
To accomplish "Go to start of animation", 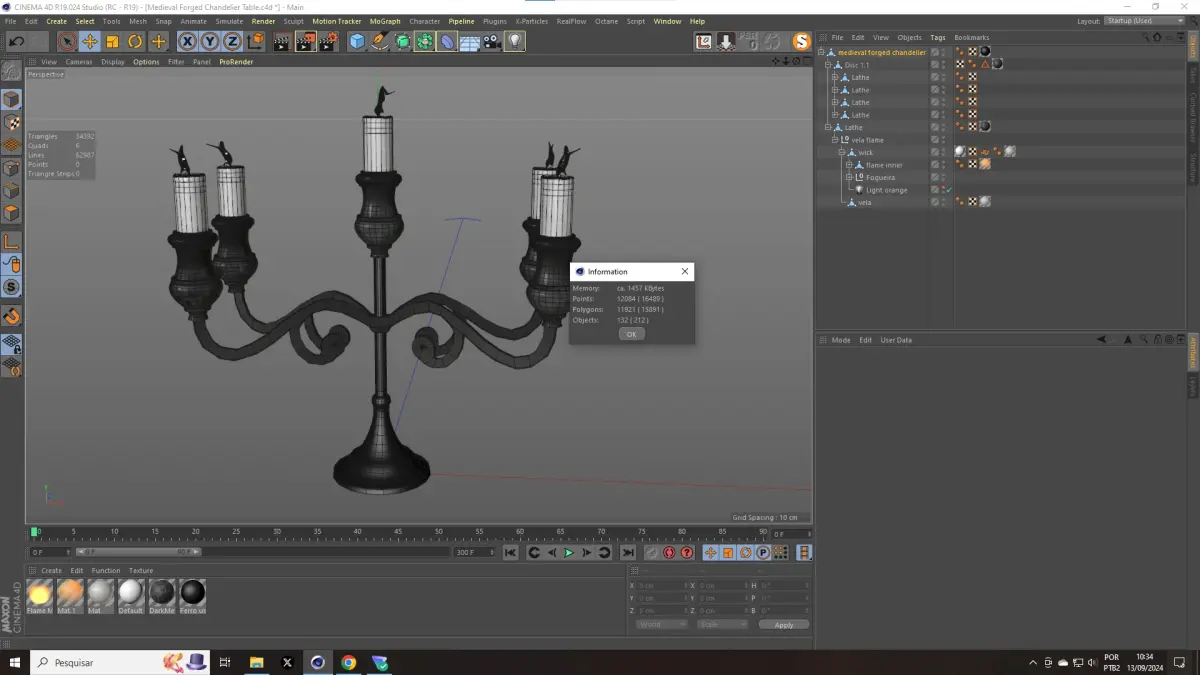I will [x=510, y=553].
